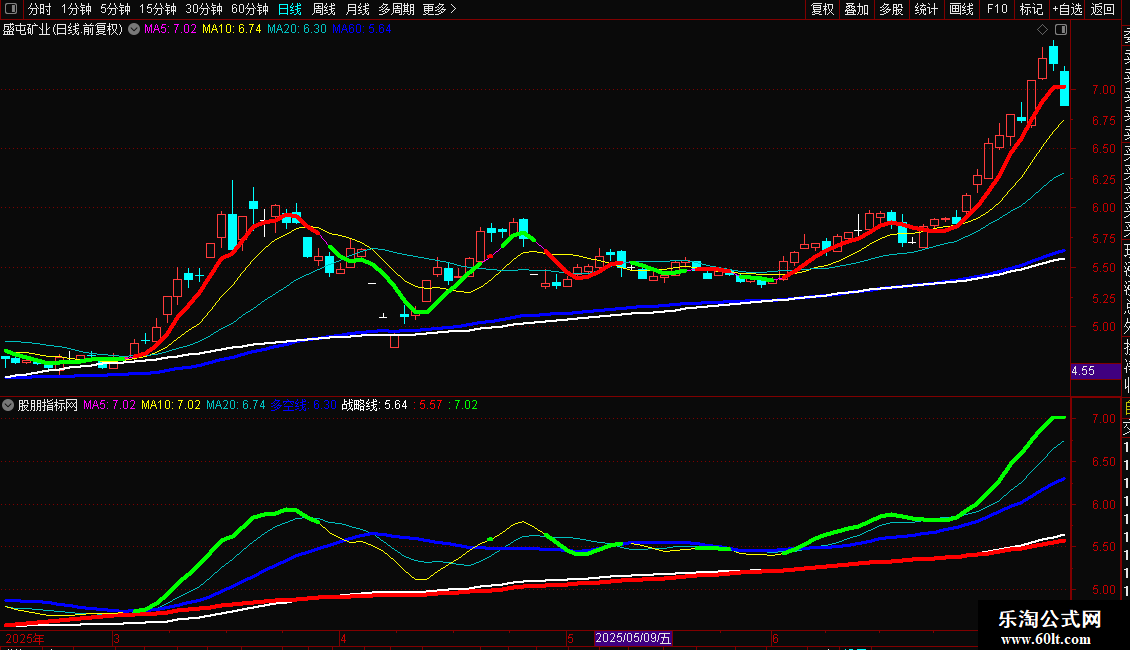
Task: Switch to the 30分钟 period tab
Action: [204, 9]
